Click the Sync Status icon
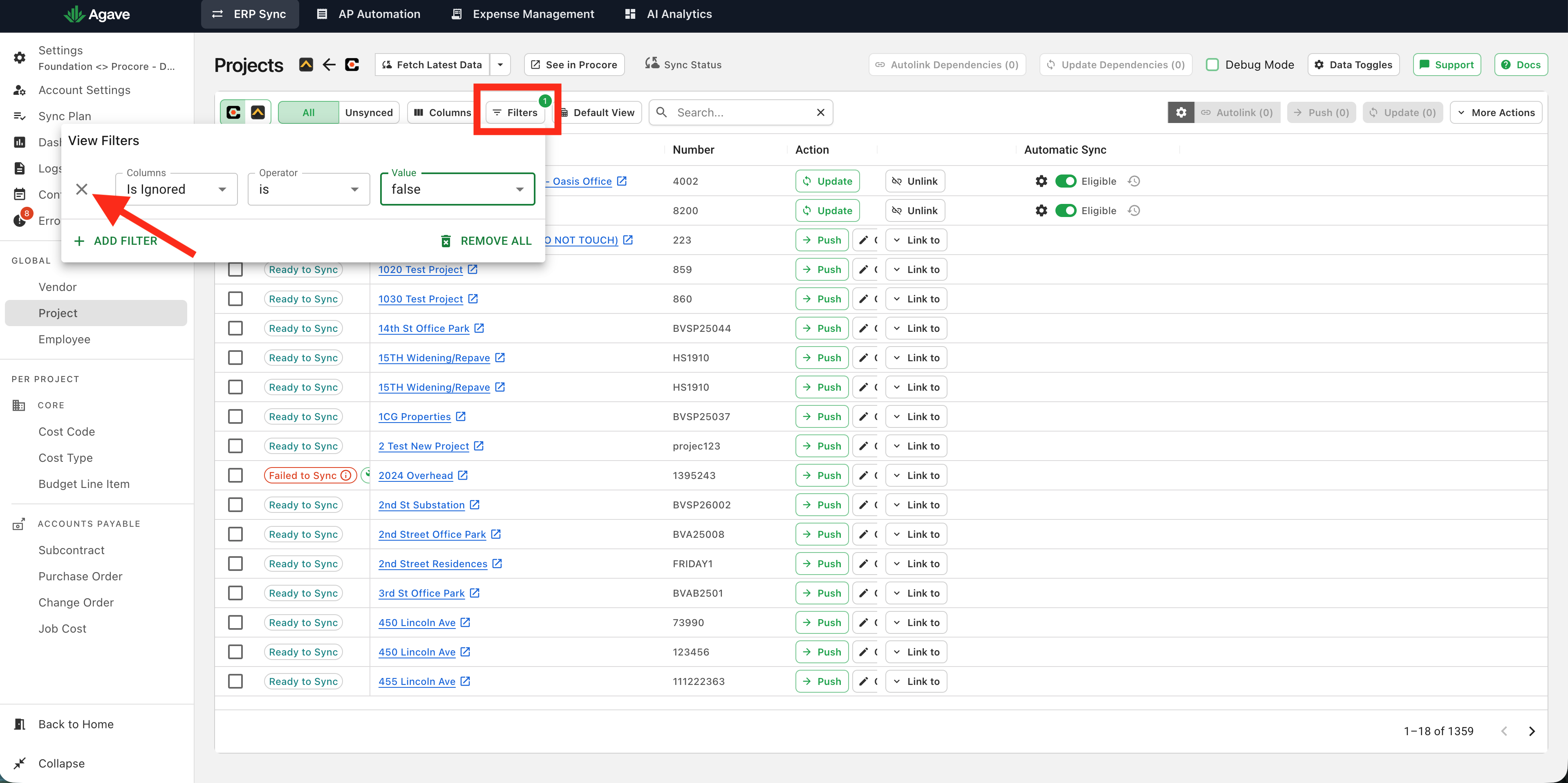 [651, 63]
